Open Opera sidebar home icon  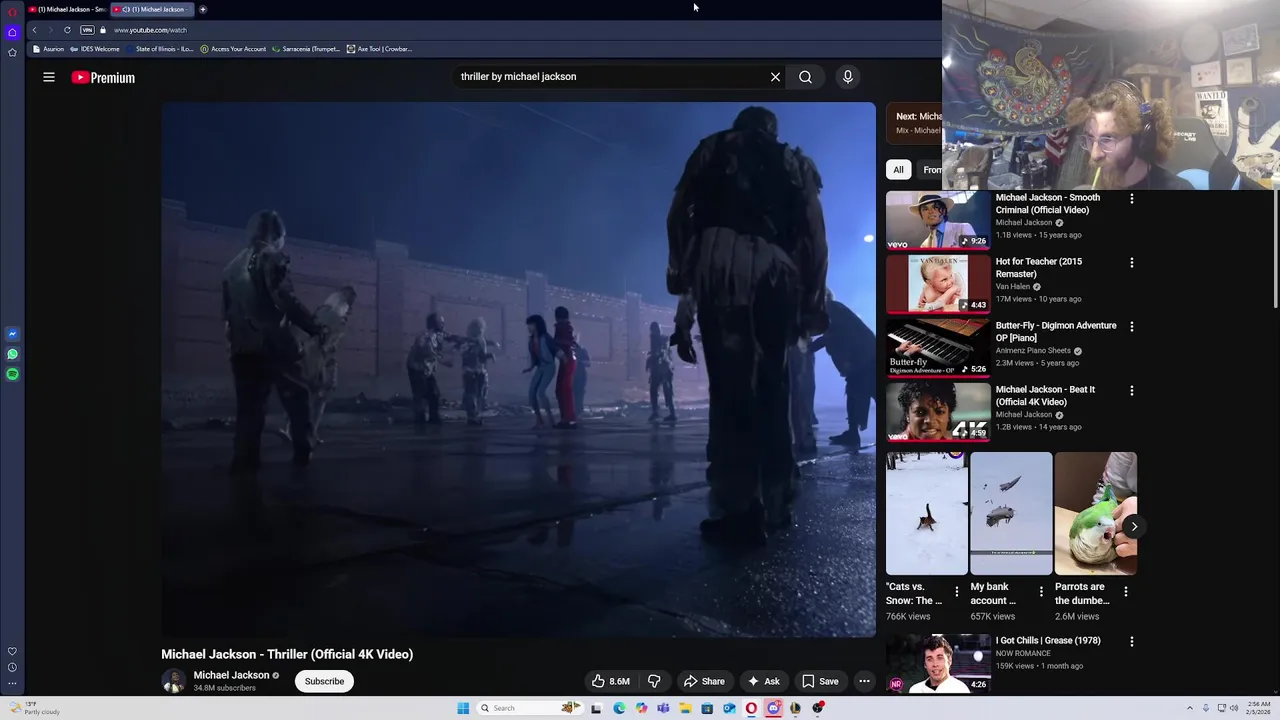click(12, 32)
